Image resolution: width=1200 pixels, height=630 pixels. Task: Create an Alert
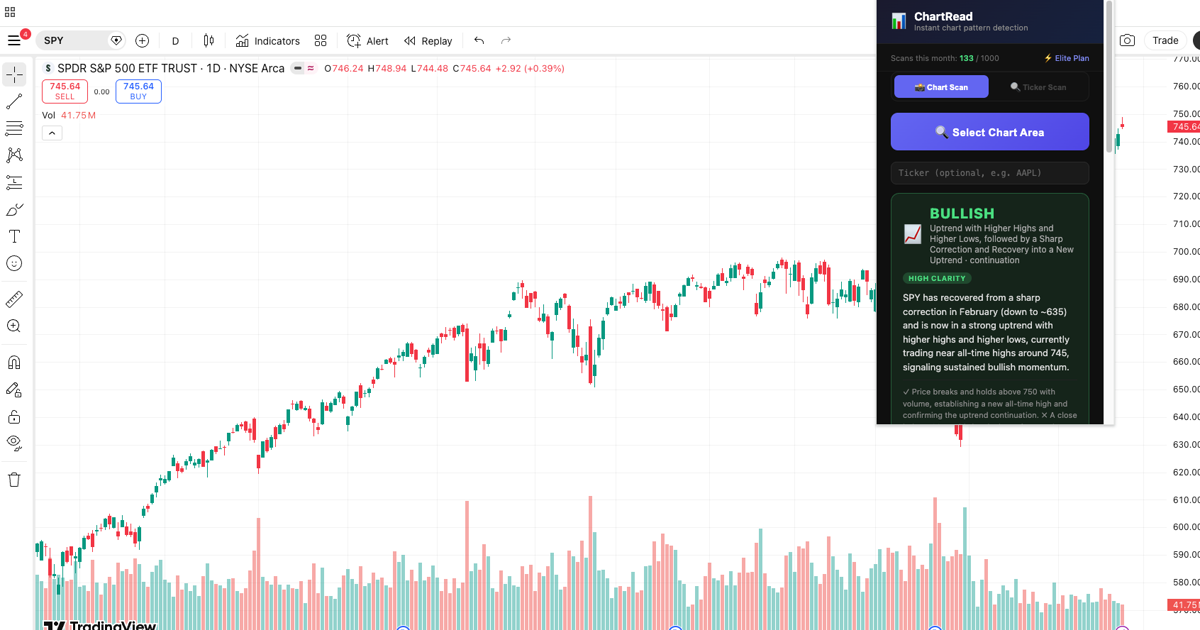(368, 41)
